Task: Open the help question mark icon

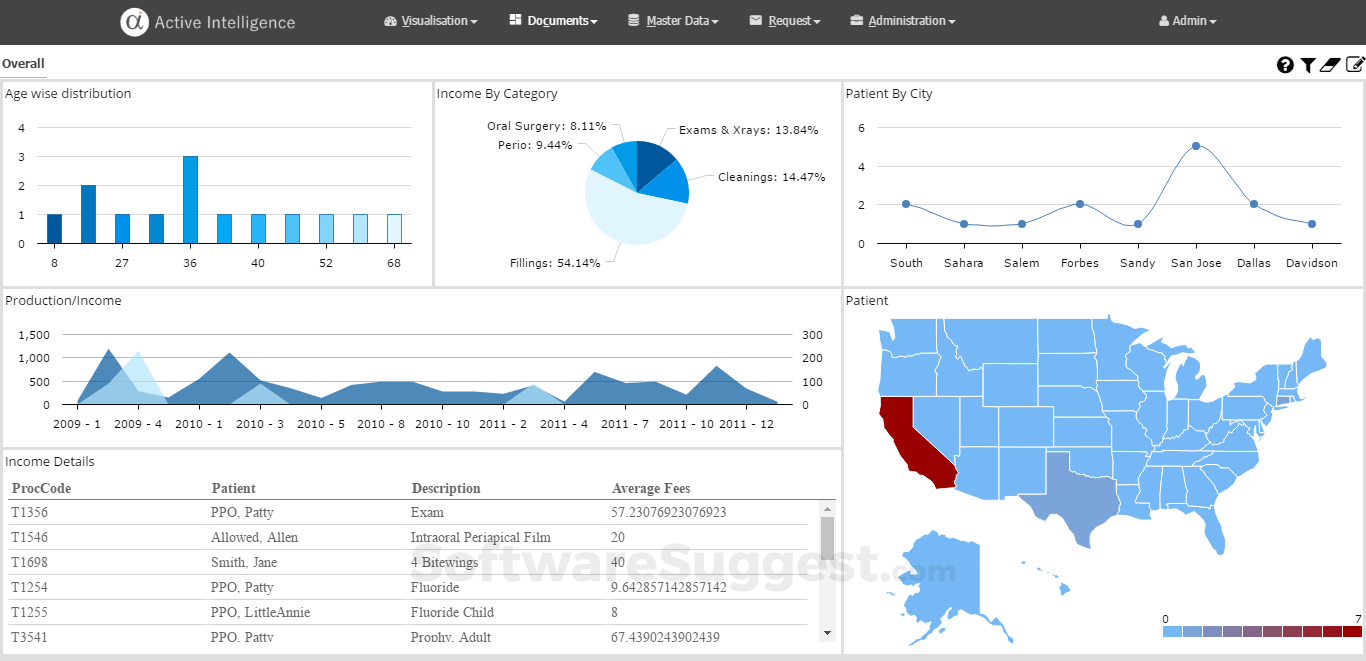Action: (x=1285, y=64)
